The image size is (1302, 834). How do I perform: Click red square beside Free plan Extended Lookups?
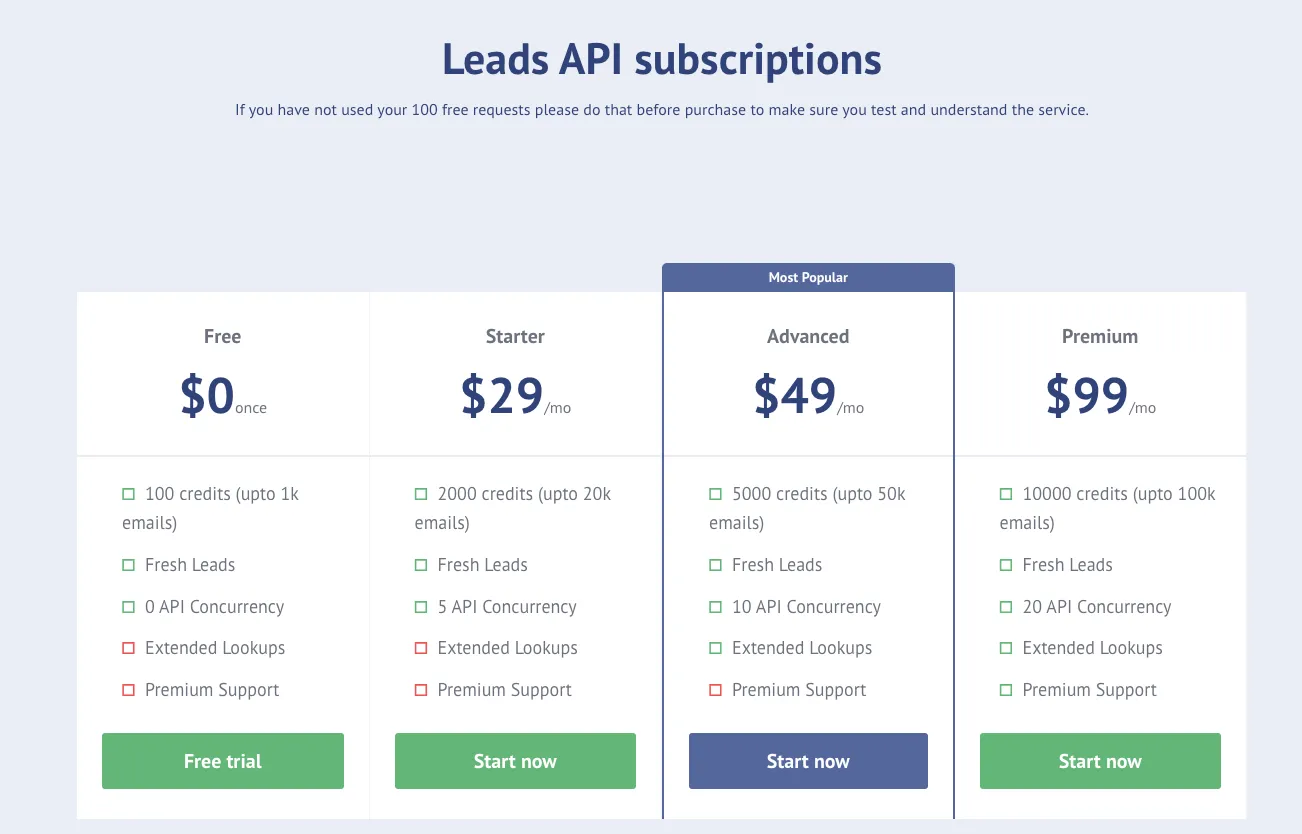(x=128, y=648)
